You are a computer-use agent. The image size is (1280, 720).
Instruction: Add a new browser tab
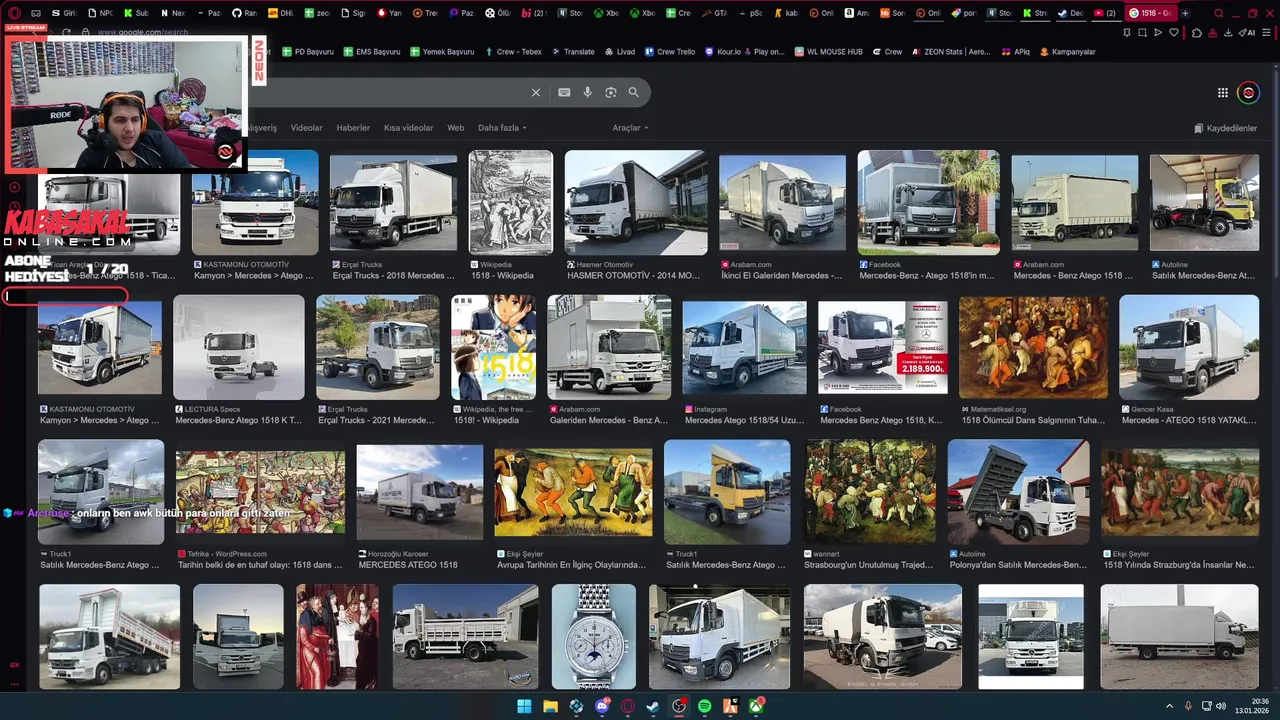(1185, 13)
